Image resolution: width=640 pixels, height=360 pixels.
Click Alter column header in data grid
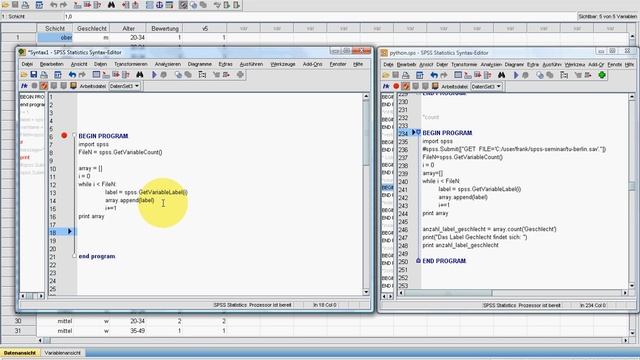(x=129, y=28)
